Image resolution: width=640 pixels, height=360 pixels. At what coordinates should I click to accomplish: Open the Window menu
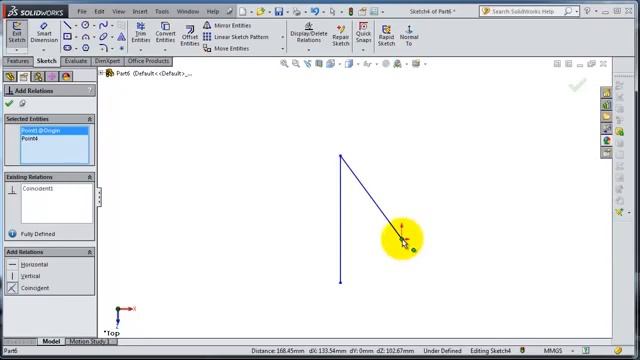pyautogui.click(x=188, y=11)
